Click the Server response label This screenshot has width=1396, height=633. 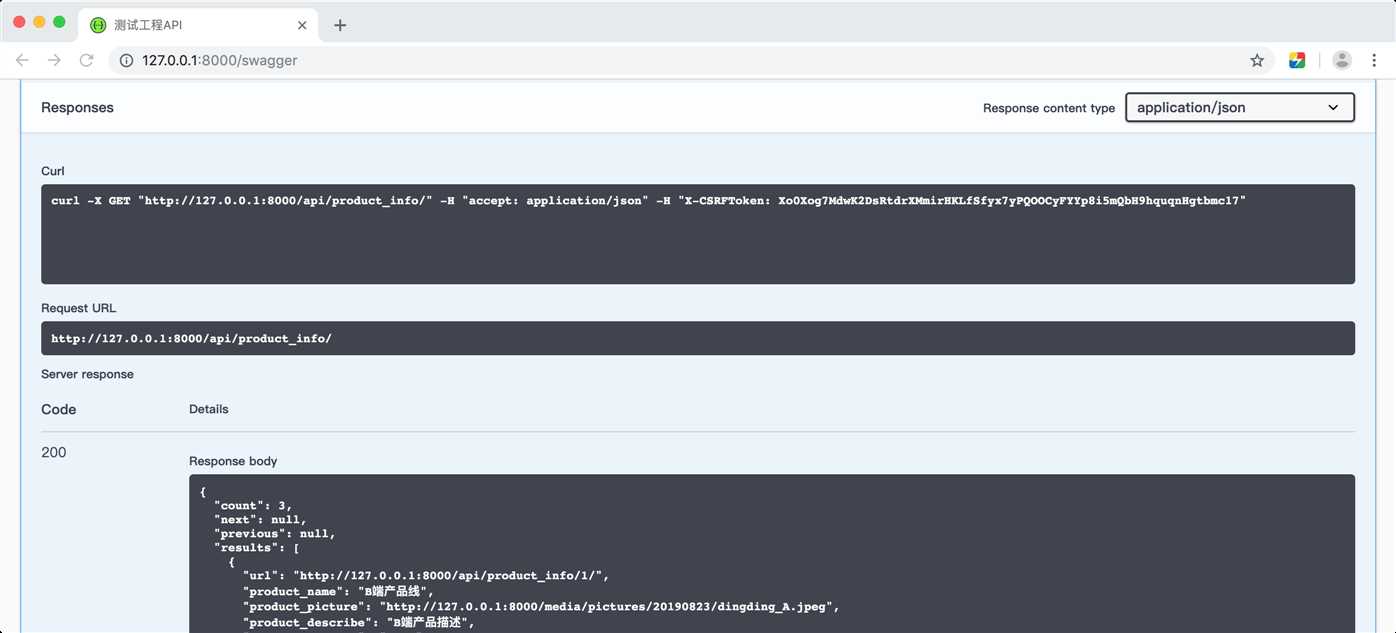point(87,374)
